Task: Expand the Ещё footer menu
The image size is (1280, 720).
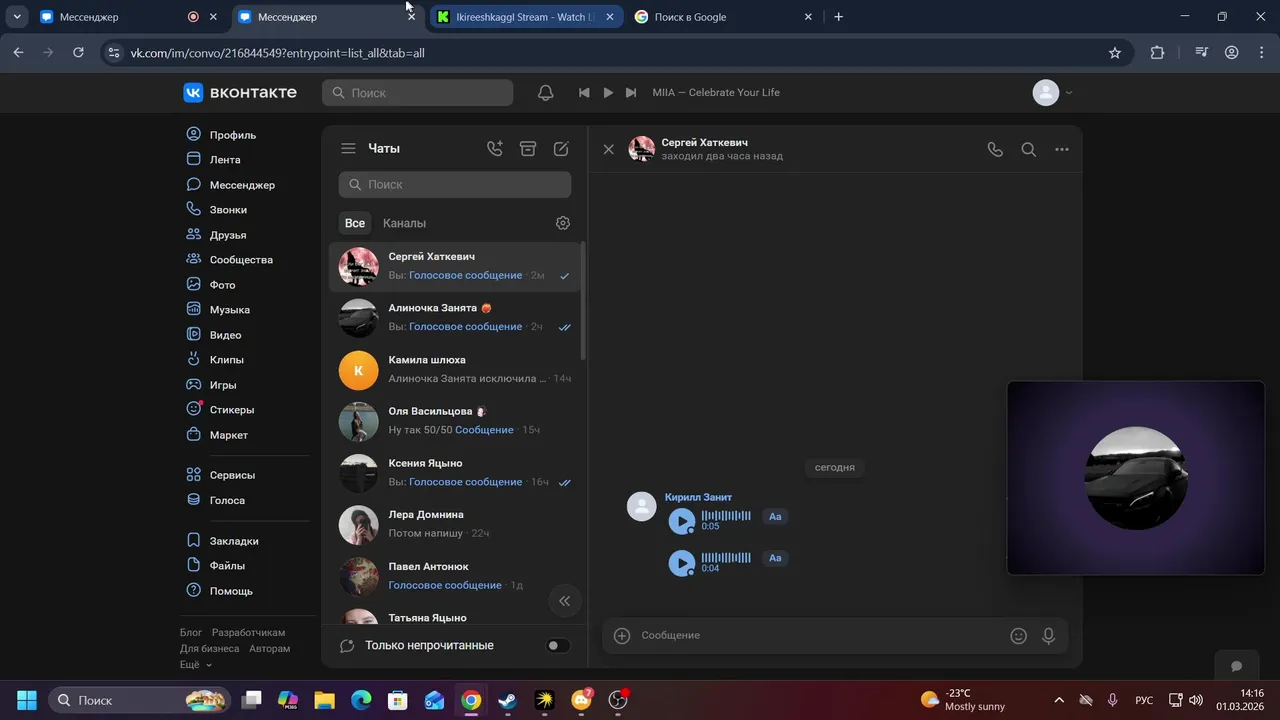Action: 195,664
